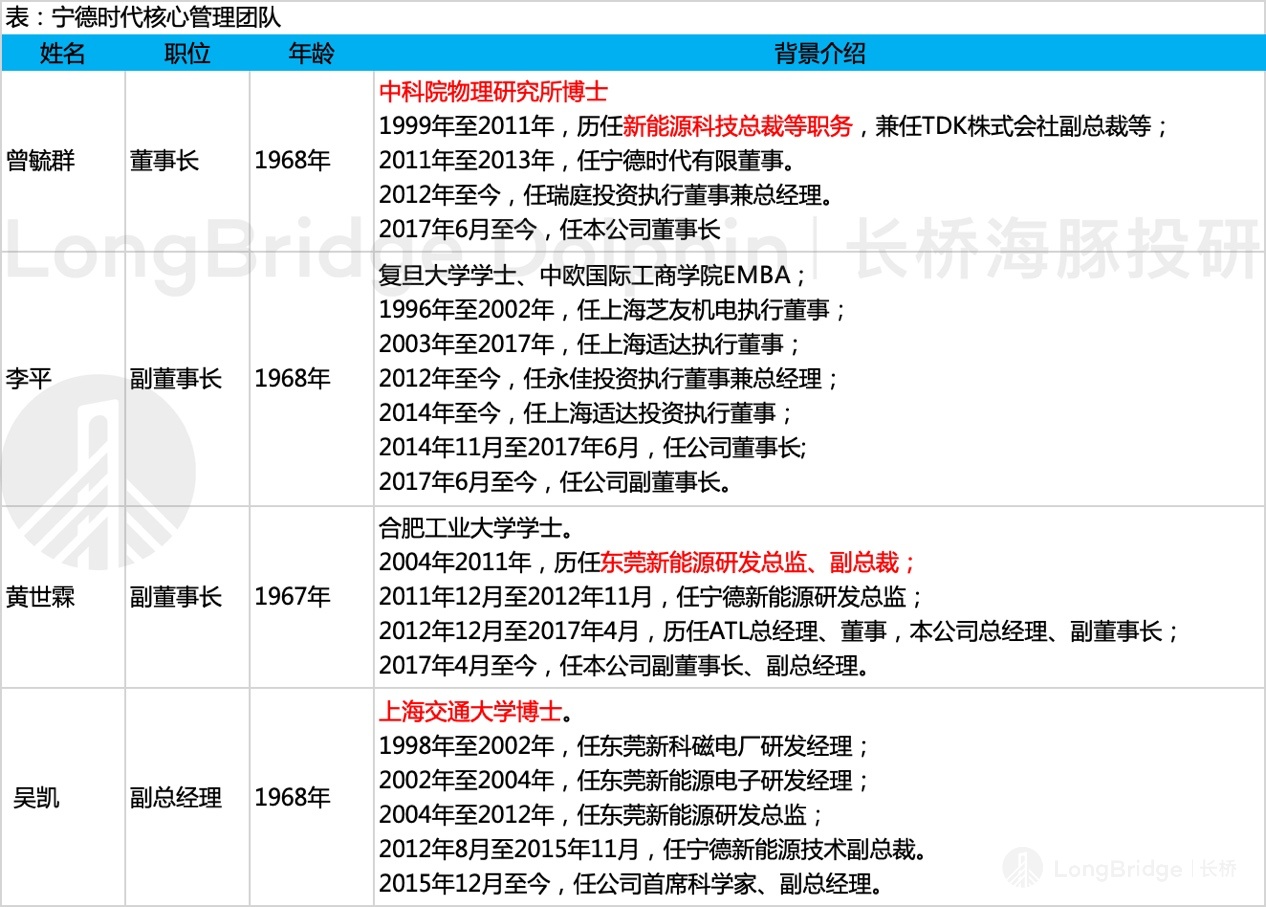
Task: Click the line "2003年至2017年，任上海适达执行董事；"
Action: [x=590, y=345]
